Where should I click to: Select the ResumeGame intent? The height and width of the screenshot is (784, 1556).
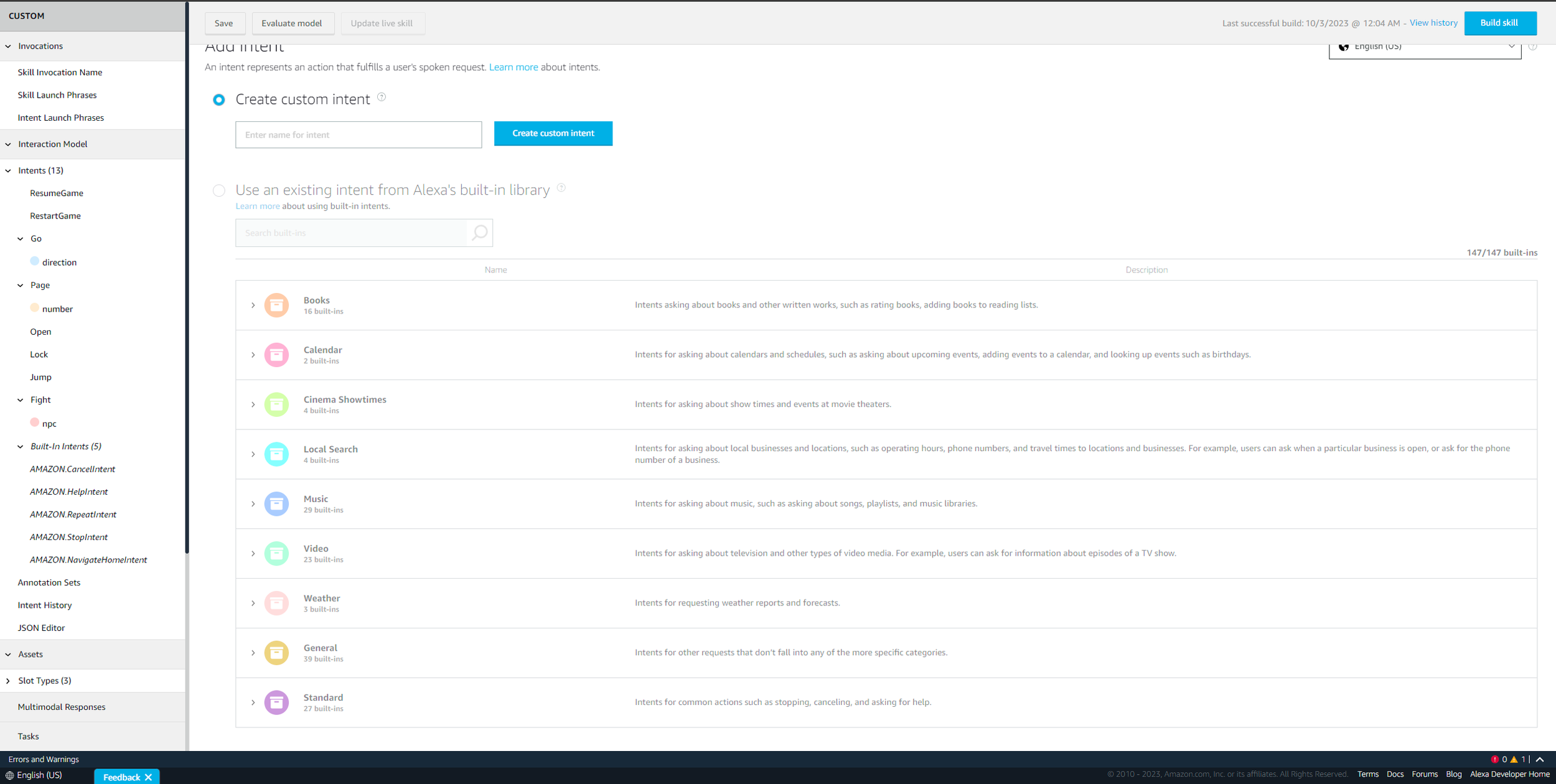[57, 194]
